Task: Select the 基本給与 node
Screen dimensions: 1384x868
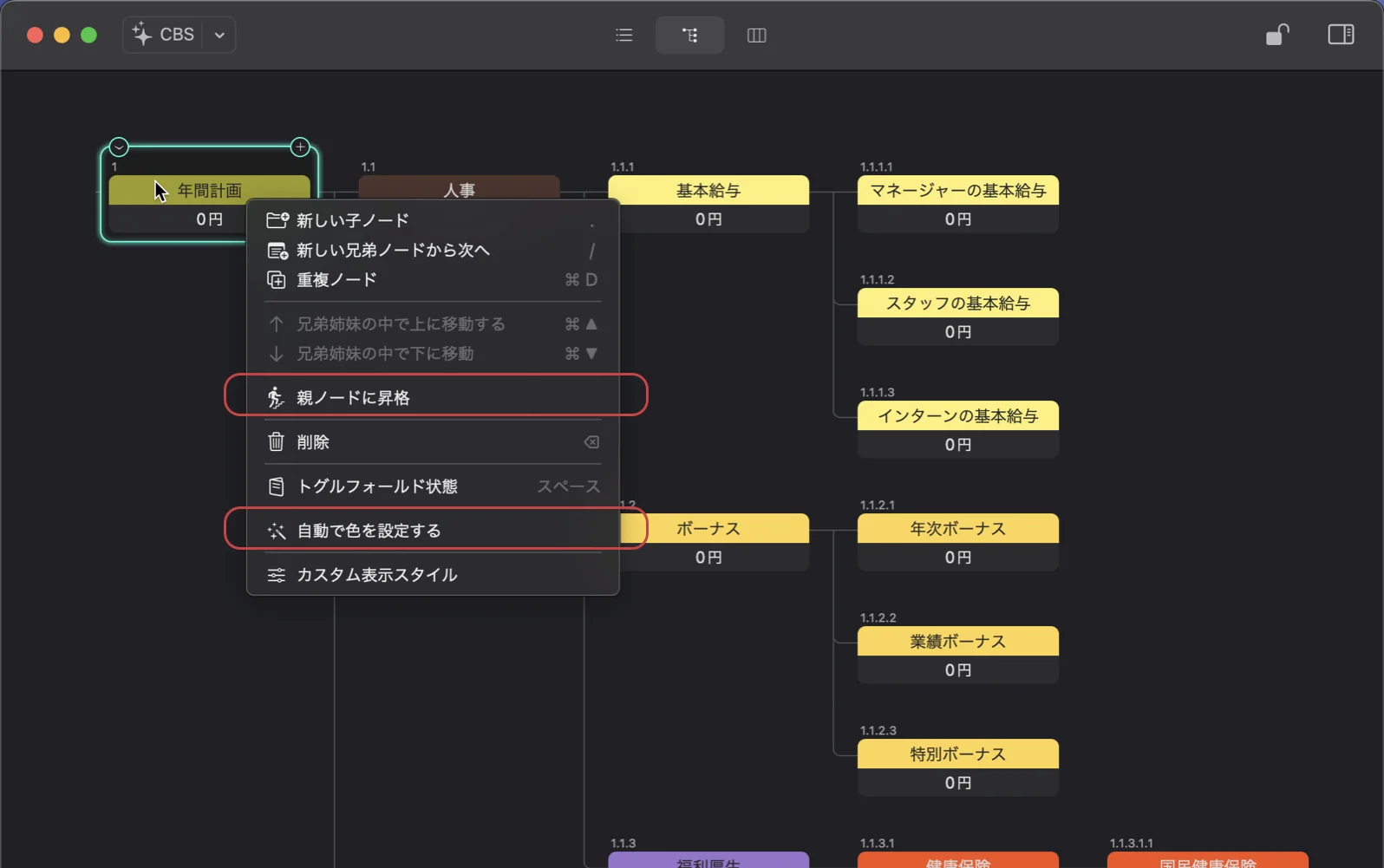Action: coord(708,190)
